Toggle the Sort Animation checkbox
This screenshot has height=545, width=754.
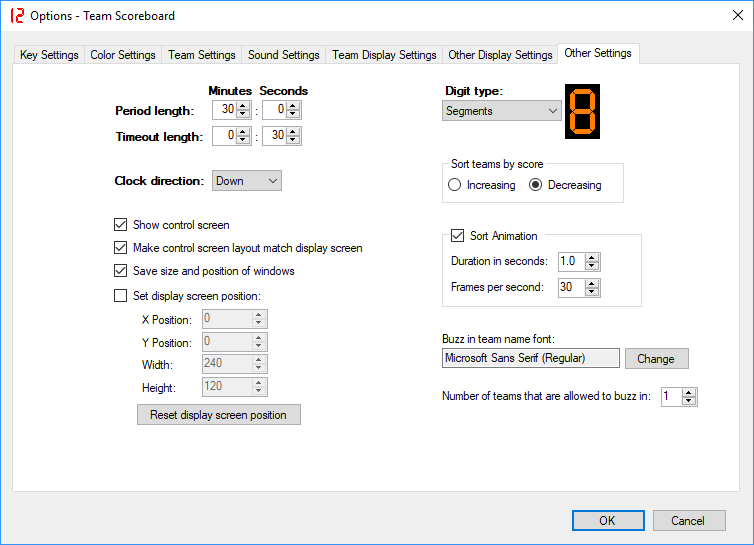458,236
